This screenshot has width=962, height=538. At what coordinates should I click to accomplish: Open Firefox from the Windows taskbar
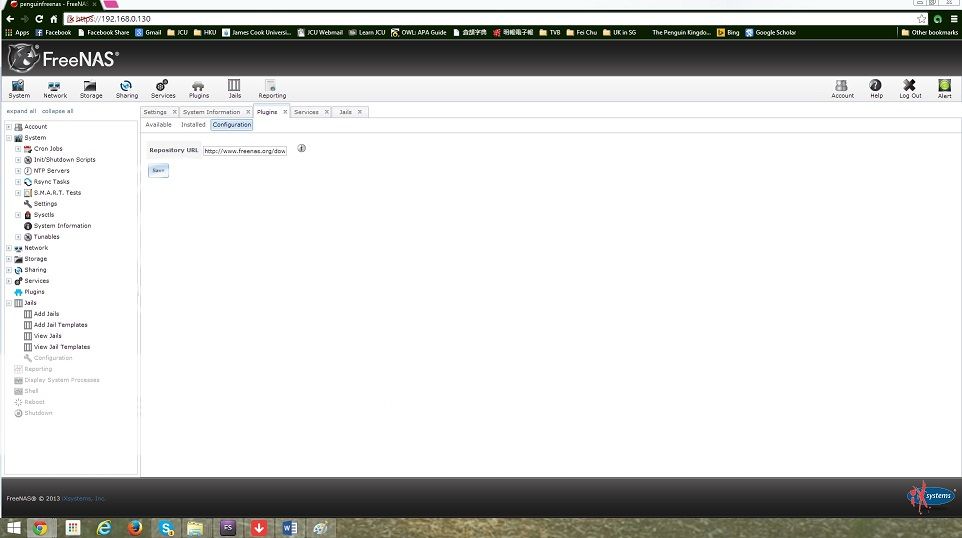[135, 527]
